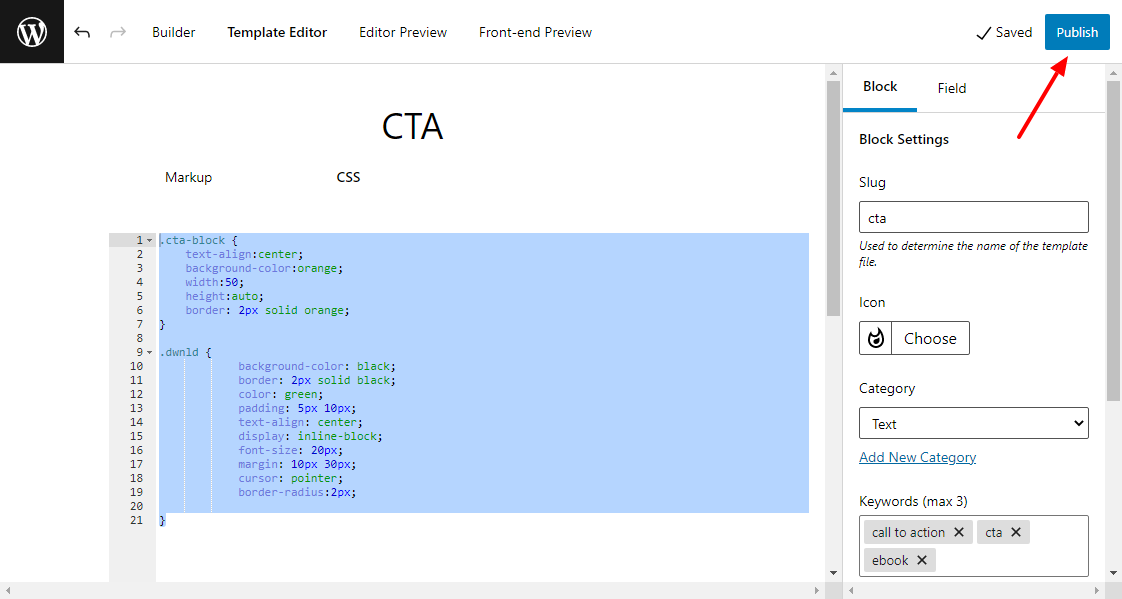The image size is (1122, 599).
Task: Remove the 'call to action' keyword
Action: [x=959, y=532]
